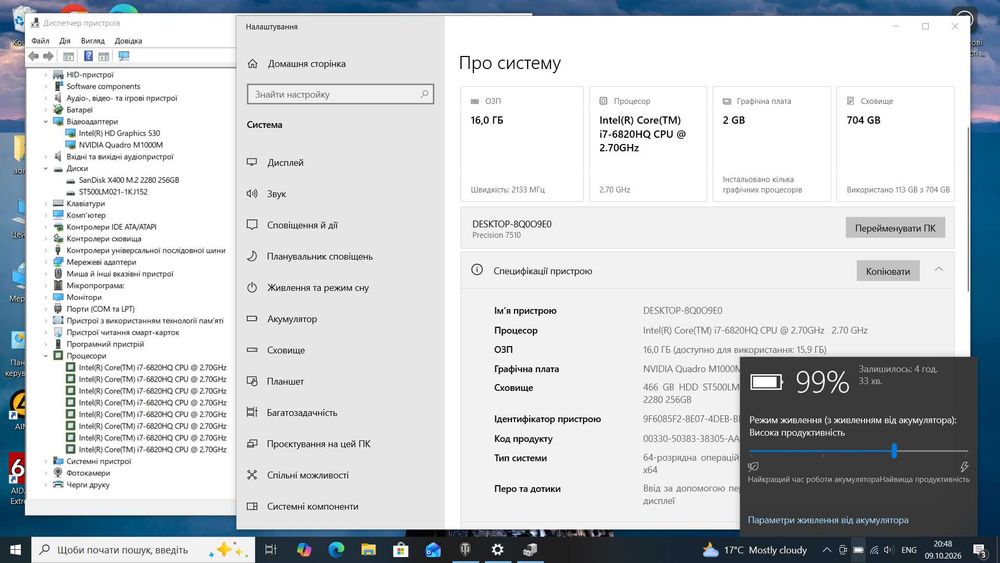Click the ENG language indicator
The width and height of the screenshot is (1000, 563).
point(909,550)
